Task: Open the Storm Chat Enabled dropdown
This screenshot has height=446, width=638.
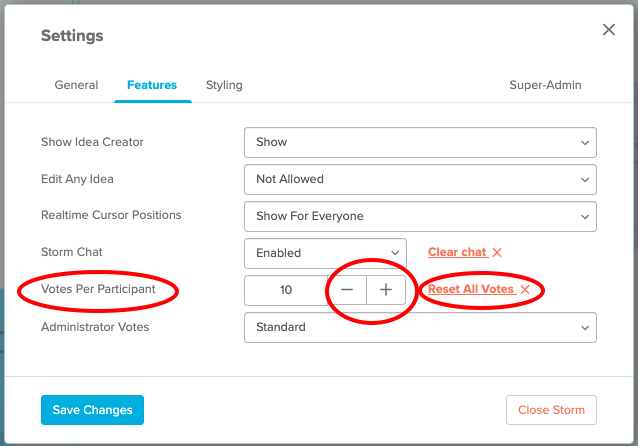Action: (x=325, y=253)
